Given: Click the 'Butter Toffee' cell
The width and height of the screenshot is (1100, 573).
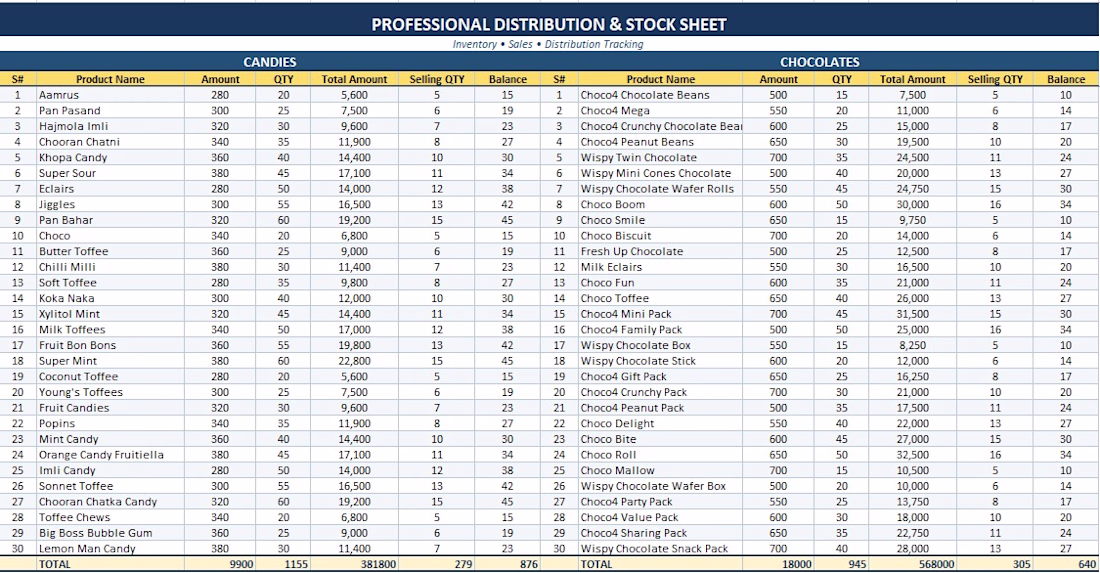Looking at the screenshot, I should tap(110, 251).
